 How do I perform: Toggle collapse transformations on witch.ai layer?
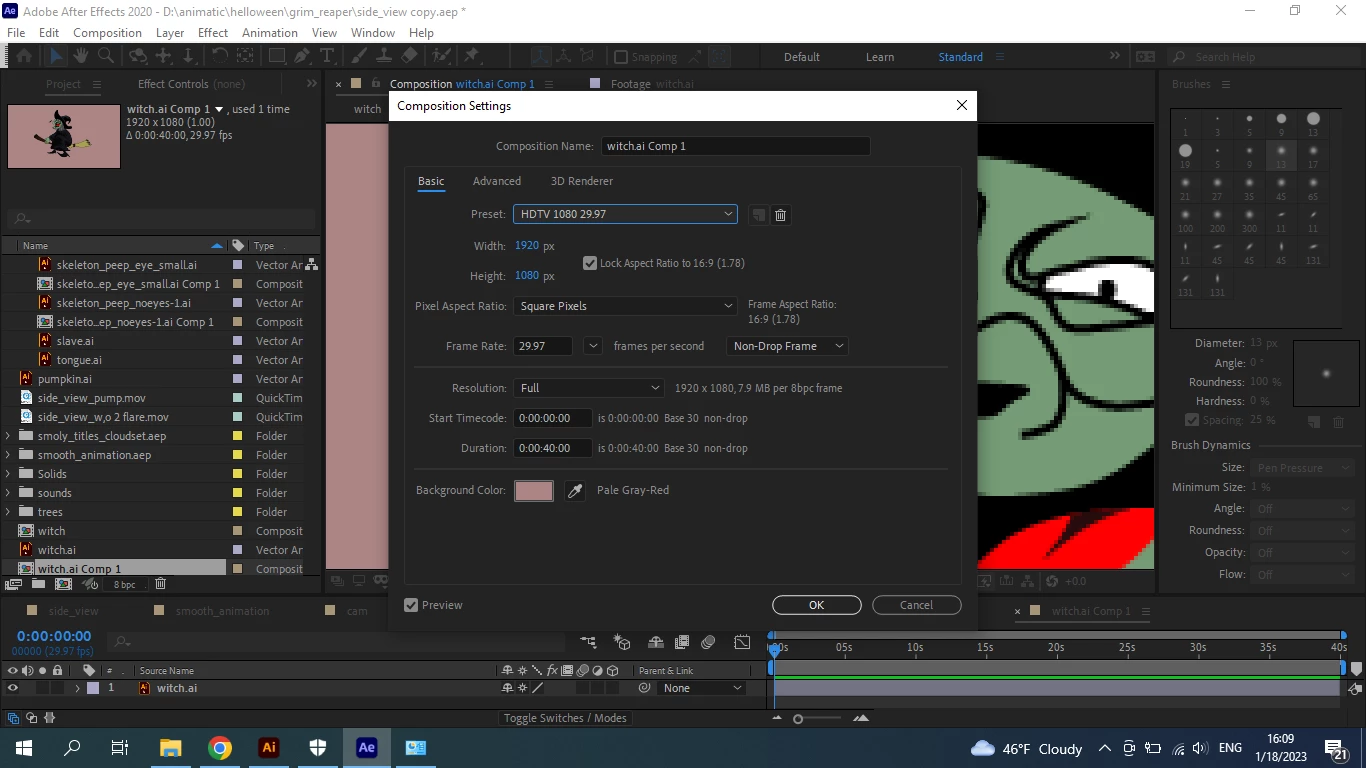coord(522,688)
